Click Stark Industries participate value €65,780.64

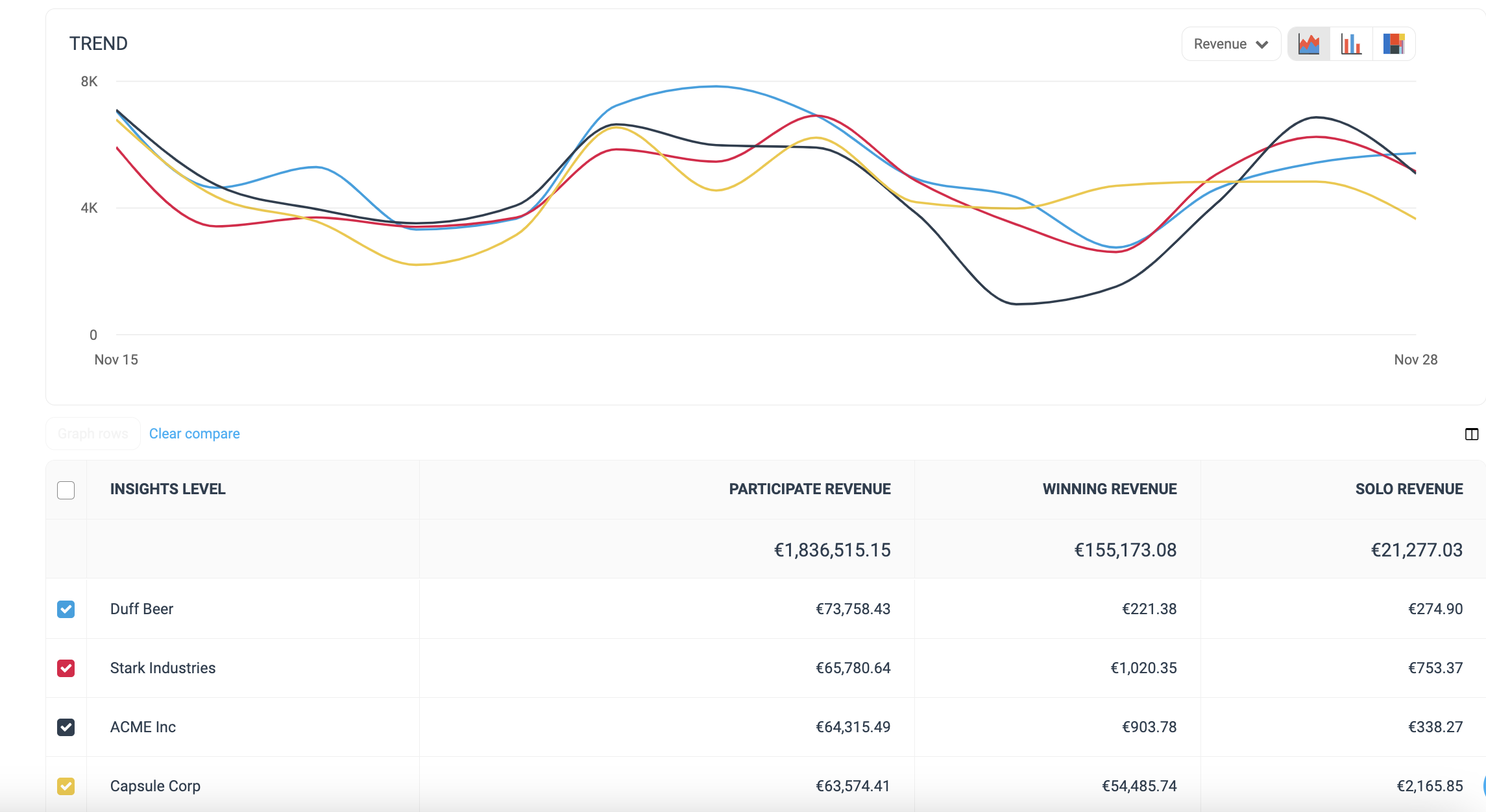[x=853, y=668]
